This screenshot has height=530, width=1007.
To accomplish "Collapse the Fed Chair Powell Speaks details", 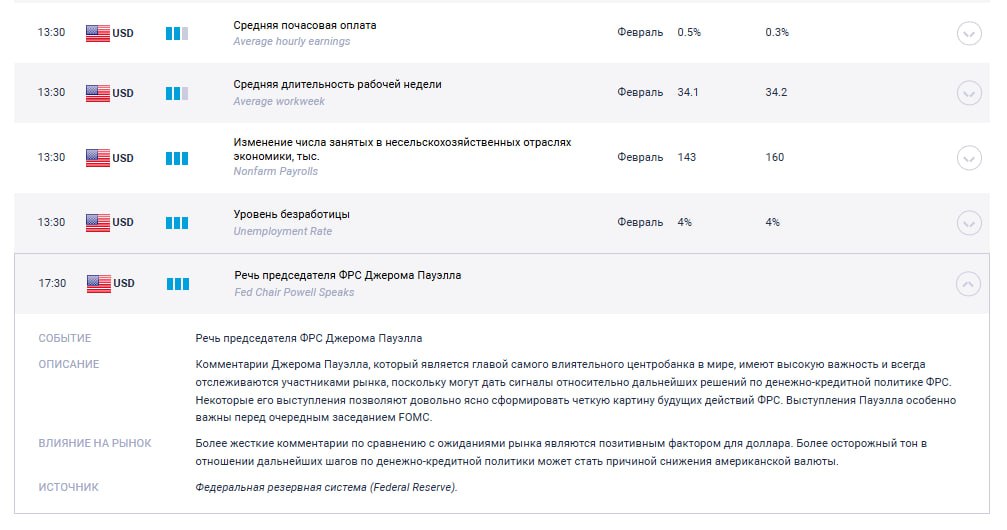I will pyautogui.click(x=968, y=284).
